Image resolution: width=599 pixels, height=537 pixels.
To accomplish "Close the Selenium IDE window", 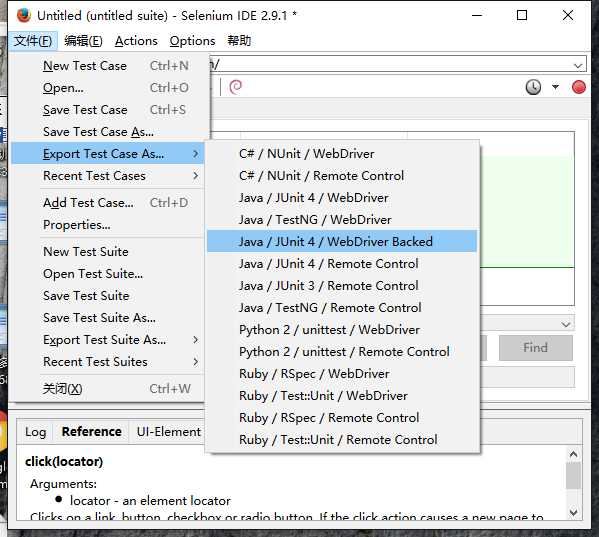I will tap(568, 15).
